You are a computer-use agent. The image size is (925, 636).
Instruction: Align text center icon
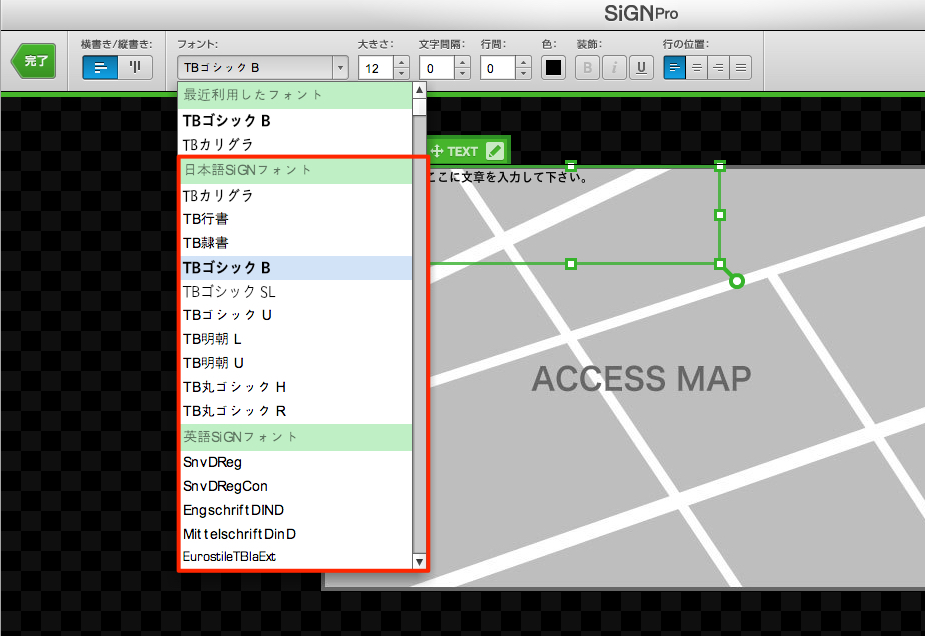coord(697,68)
